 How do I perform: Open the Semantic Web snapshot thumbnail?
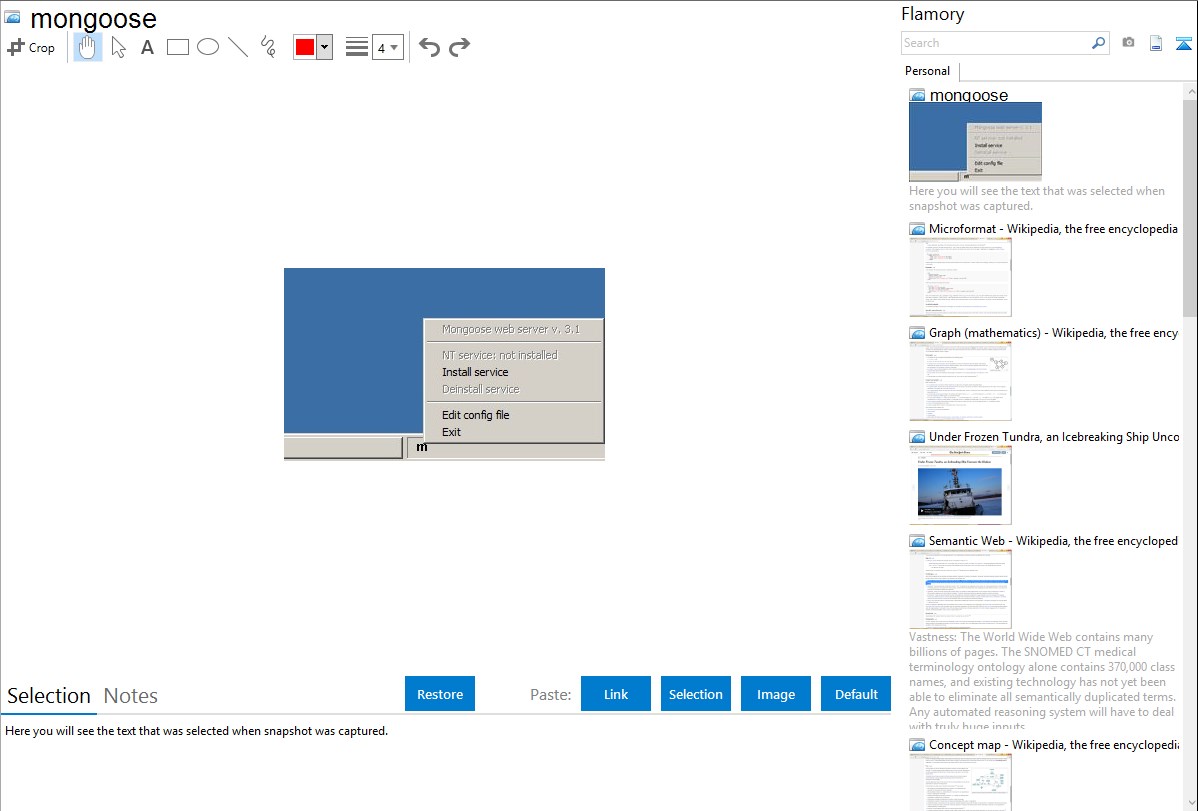[960, 589]
